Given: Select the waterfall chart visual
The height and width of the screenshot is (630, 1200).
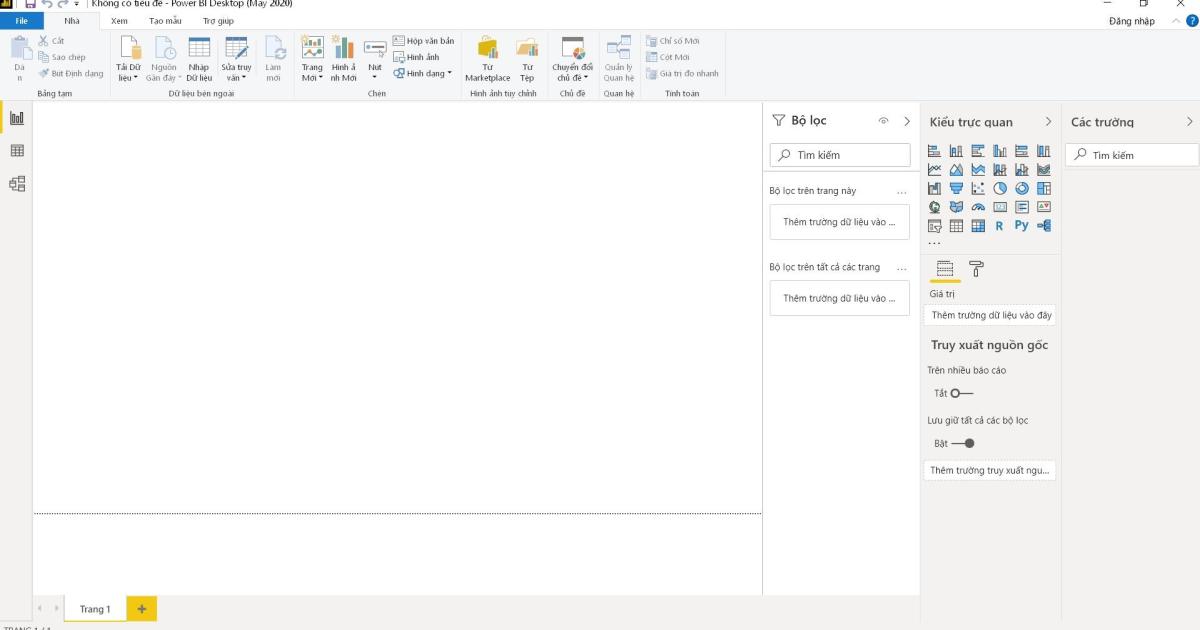Looking at the screenshot, I should (x=934, y=188).
